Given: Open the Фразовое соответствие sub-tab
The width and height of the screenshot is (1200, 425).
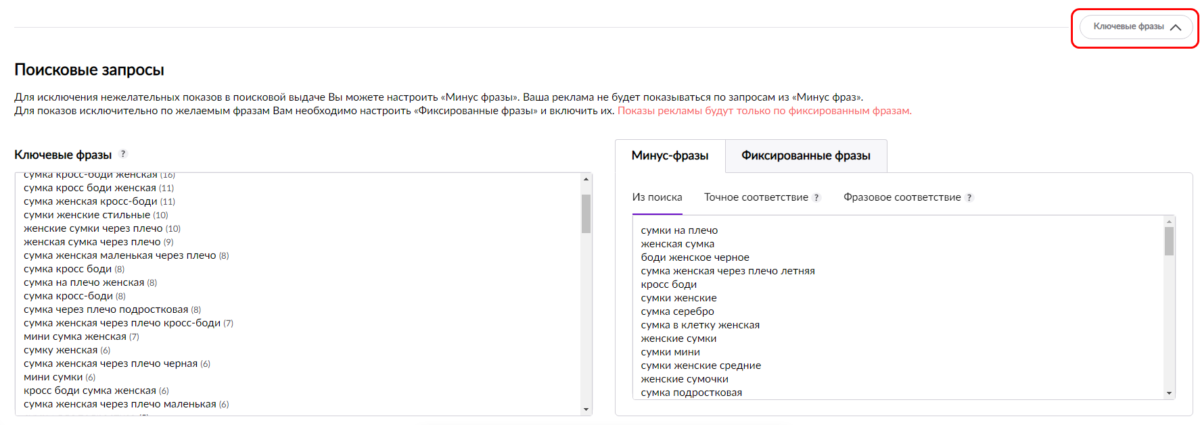Looking at the screenshot, I should 901,198.
